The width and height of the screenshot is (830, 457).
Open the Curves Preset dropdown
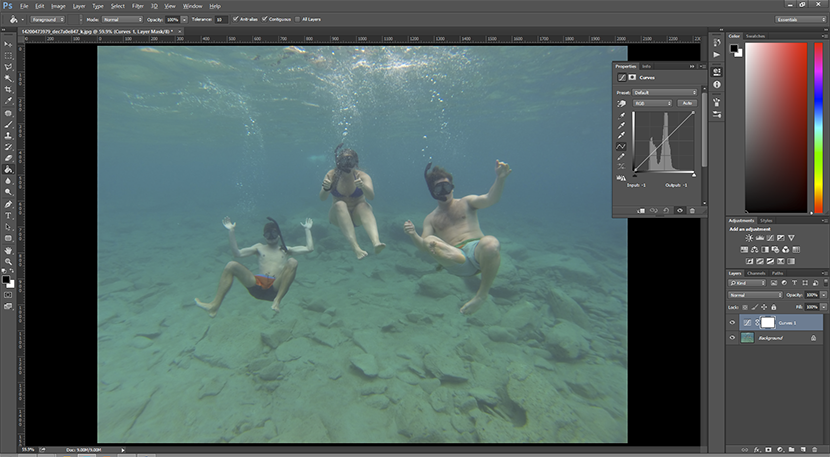point(665,92)
